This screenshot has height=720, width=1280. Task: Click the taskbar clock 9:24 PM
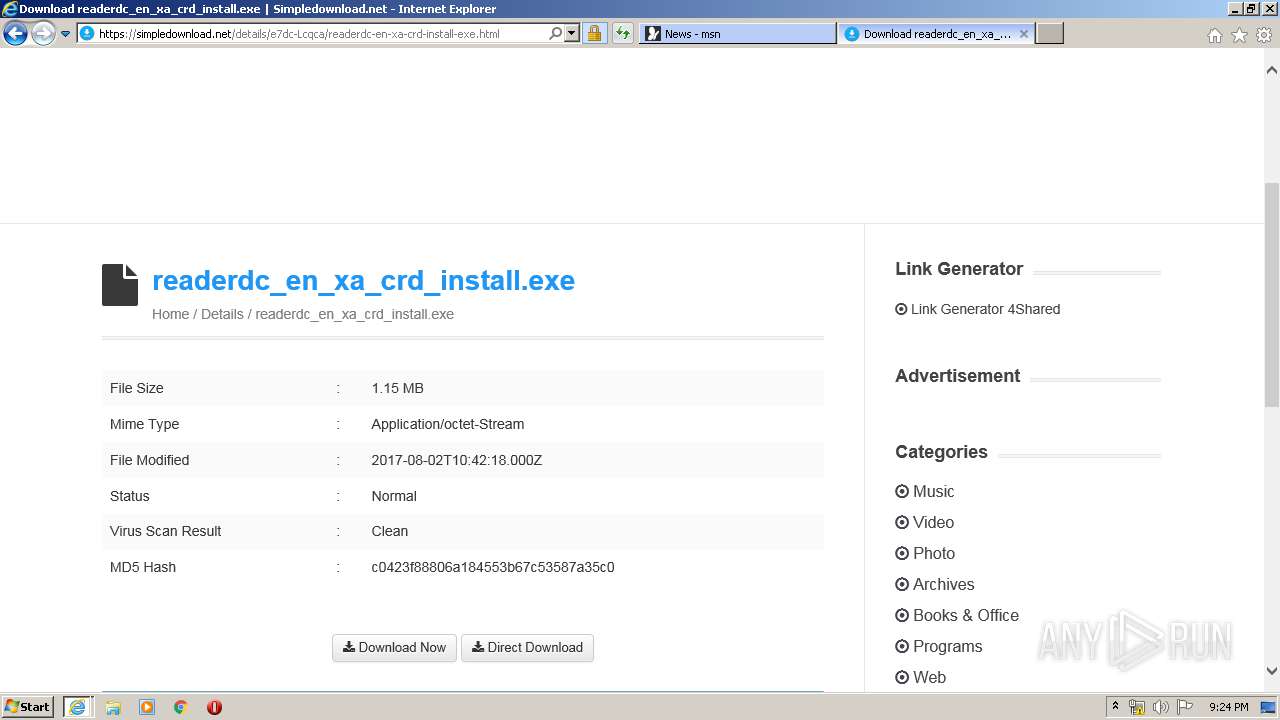(1228, 707)
